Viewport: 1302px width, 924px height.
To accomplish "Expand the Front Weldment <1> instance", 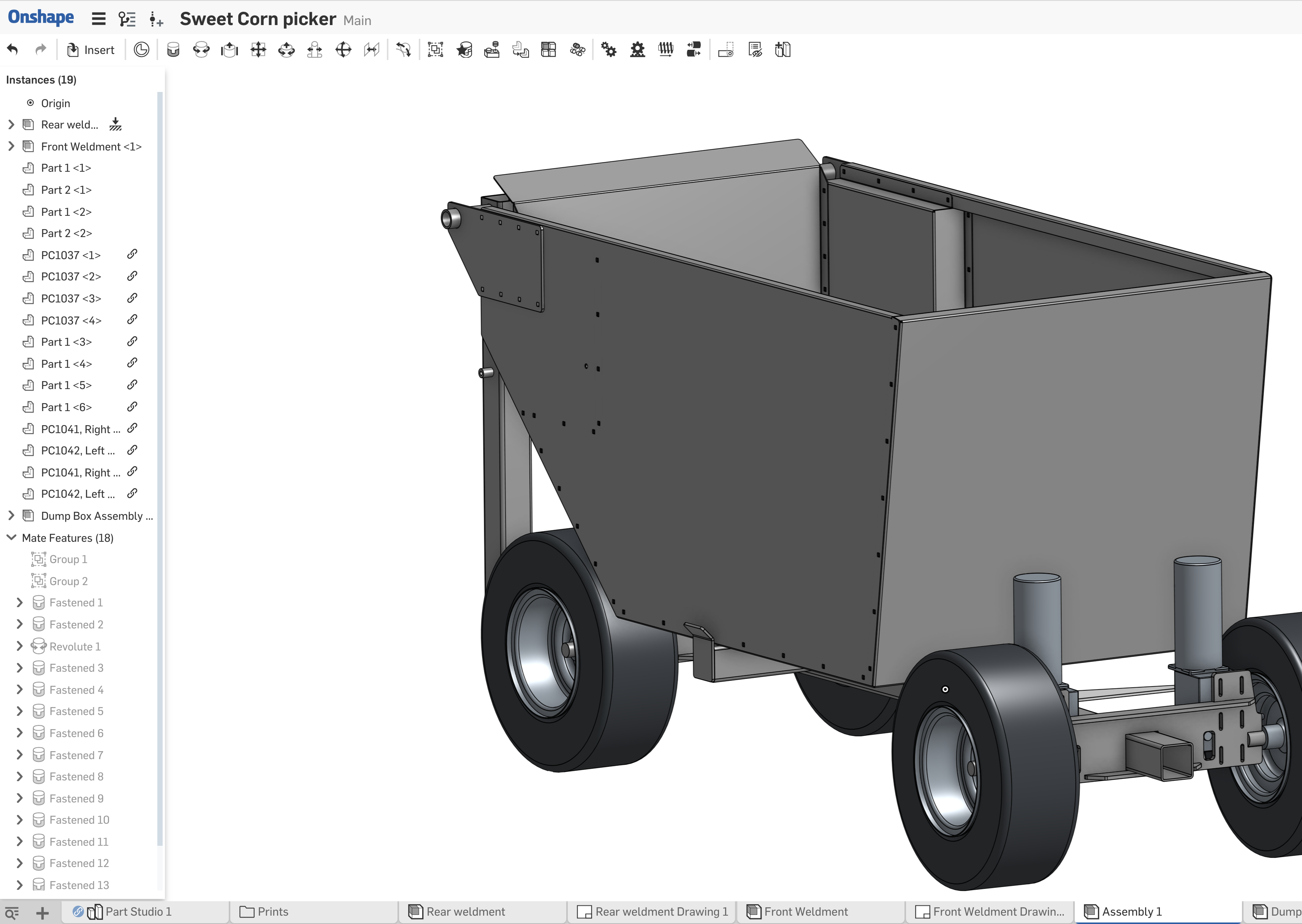I will pyautogui.click(x=11, y=146).
